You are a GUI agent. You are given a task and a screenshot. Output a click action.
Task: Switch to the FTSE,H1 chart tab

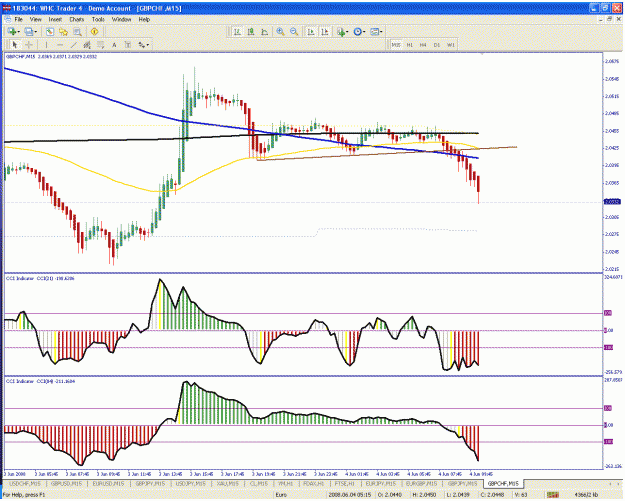click(344, 483)
